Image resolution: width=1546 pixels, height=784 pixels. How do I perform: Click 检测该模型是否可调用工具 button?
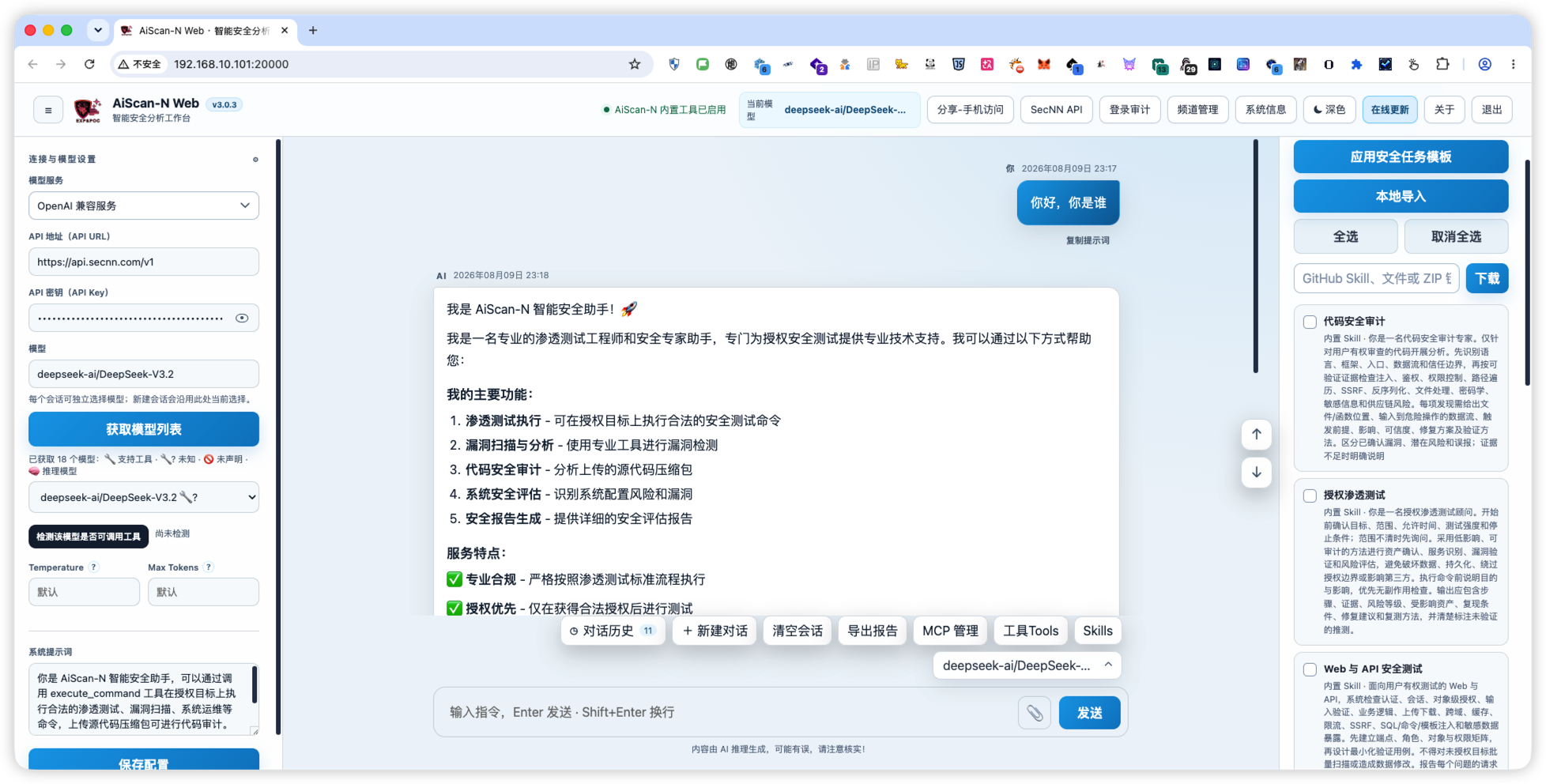point(89,537)
